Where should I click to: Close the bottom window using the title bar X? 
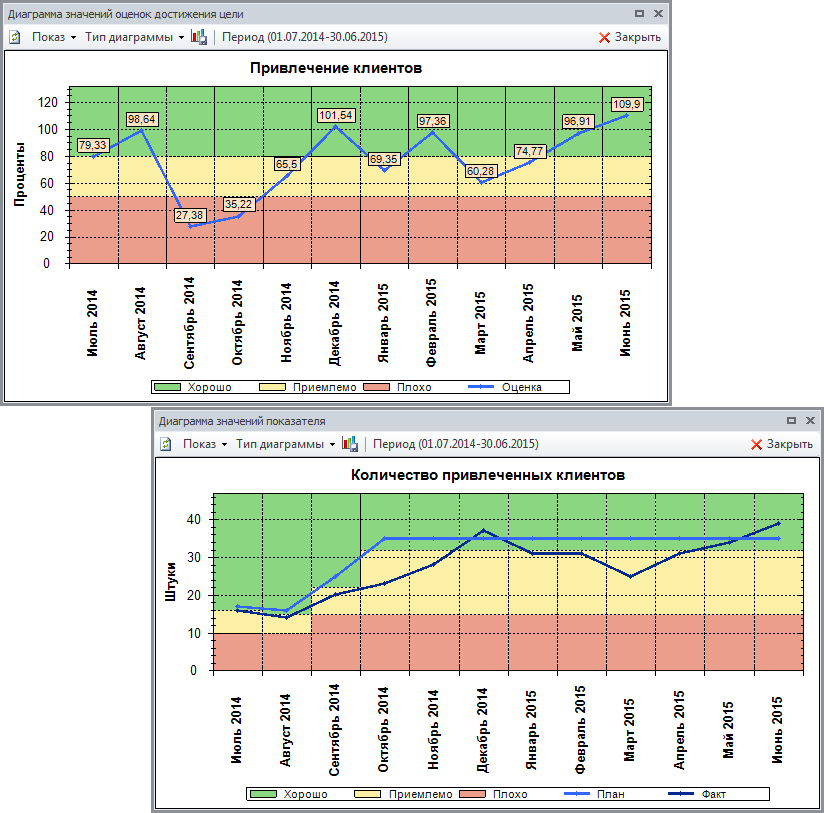(809, 421)
